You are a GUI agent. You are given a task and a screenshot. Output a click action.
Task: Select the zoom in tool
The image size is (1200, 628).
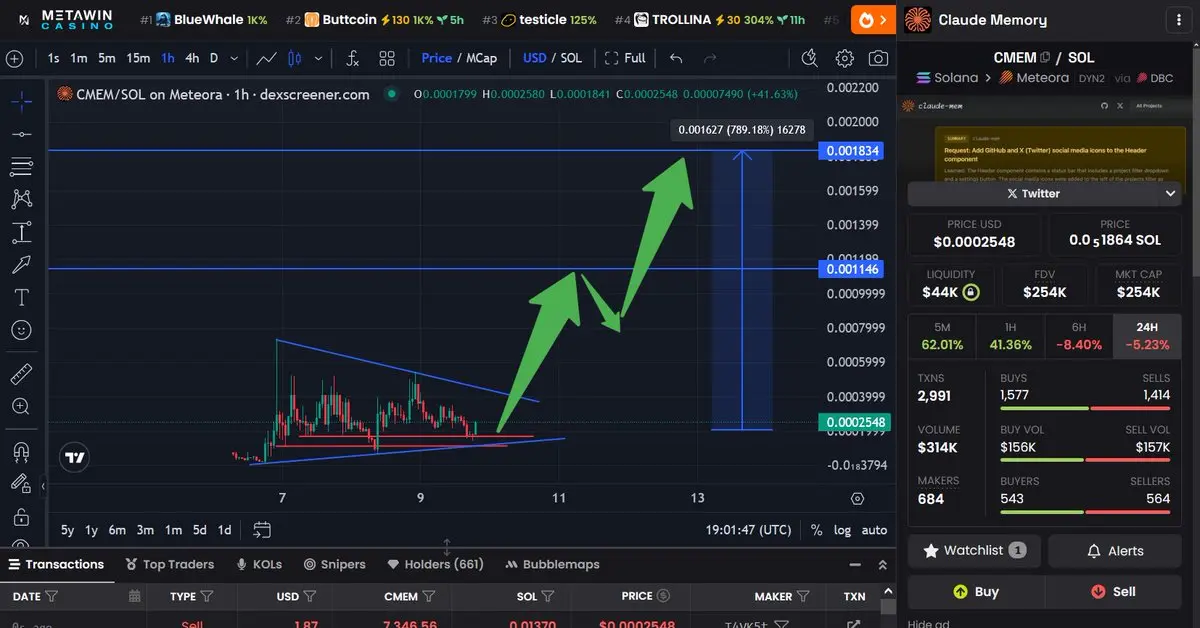(21, 407)
